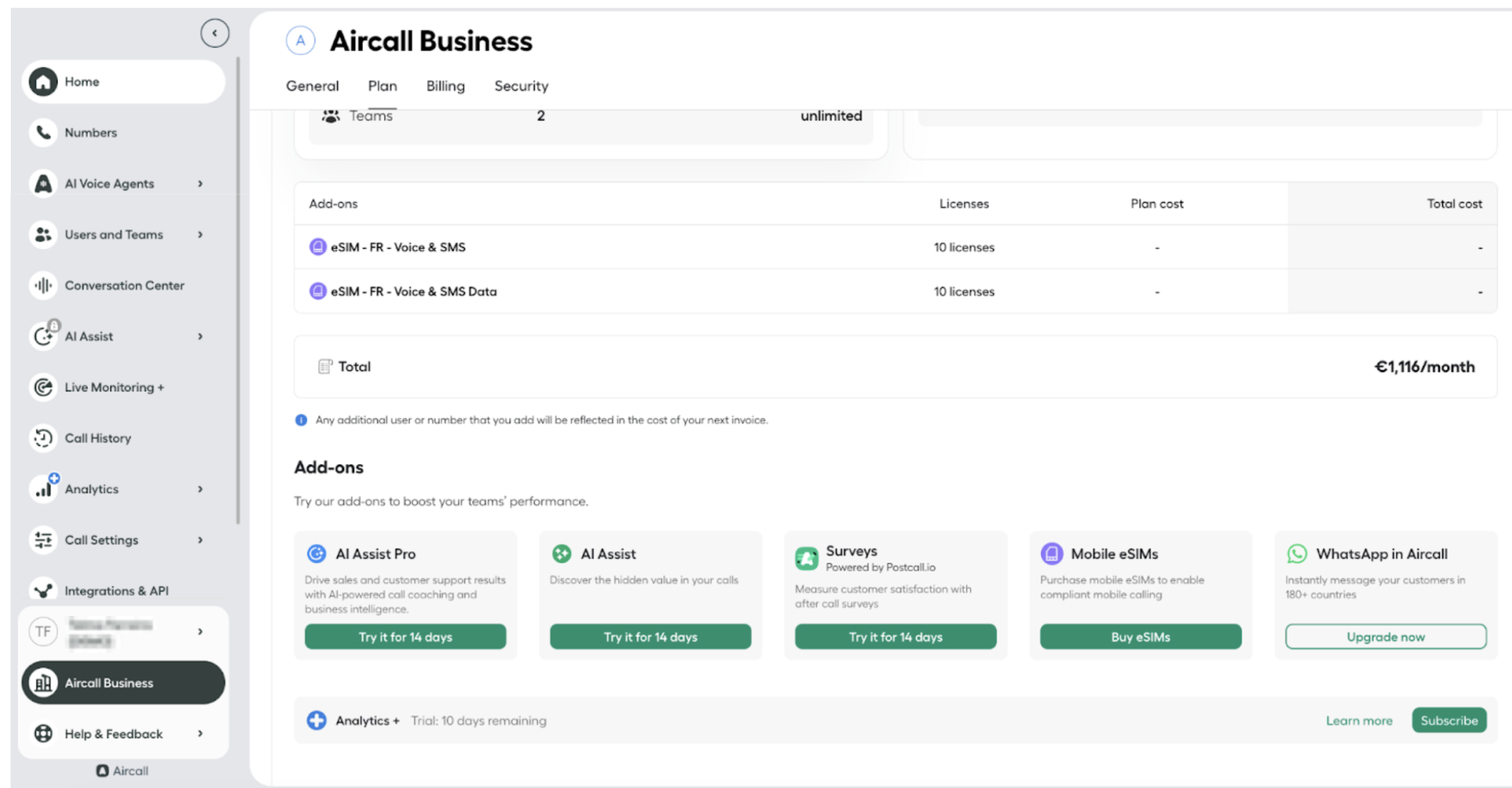Open the Billing tab
The width and height of the screenshot is (1512, 788).
[x=445, y=86]
